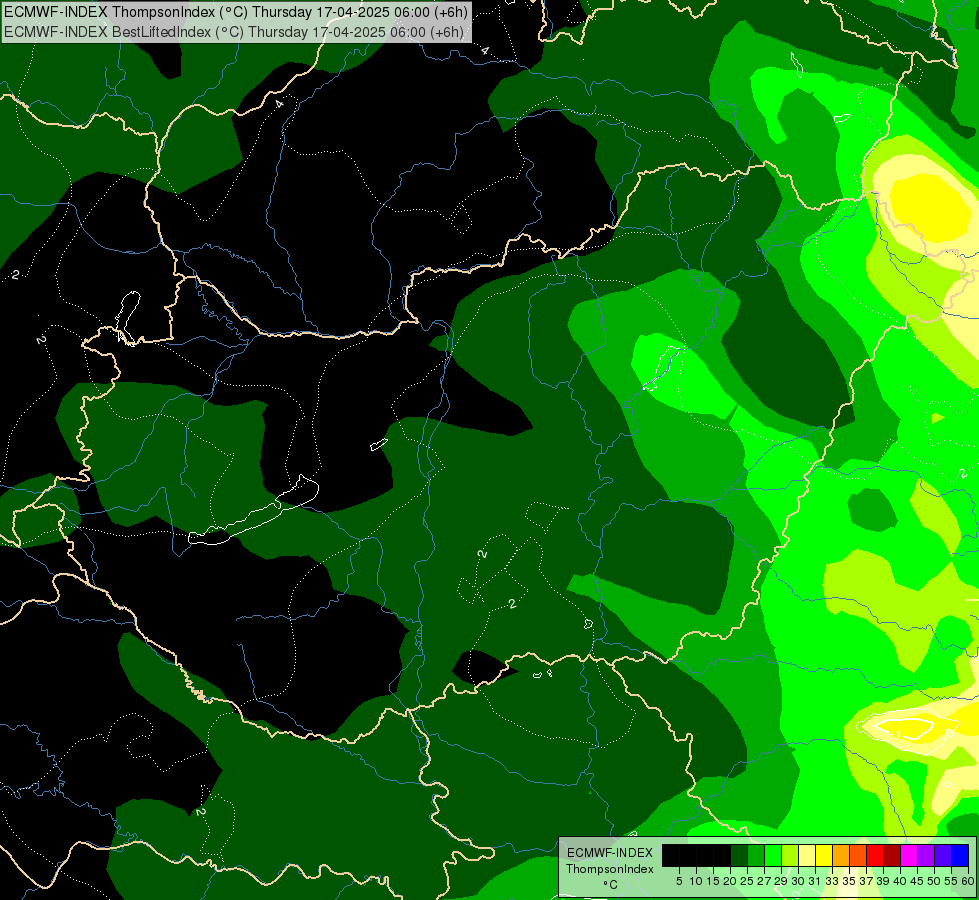Viewport: 979px width, 900px height.
Task: Click the BestLiftedIndex title line at top
Action: click(234, 32)
